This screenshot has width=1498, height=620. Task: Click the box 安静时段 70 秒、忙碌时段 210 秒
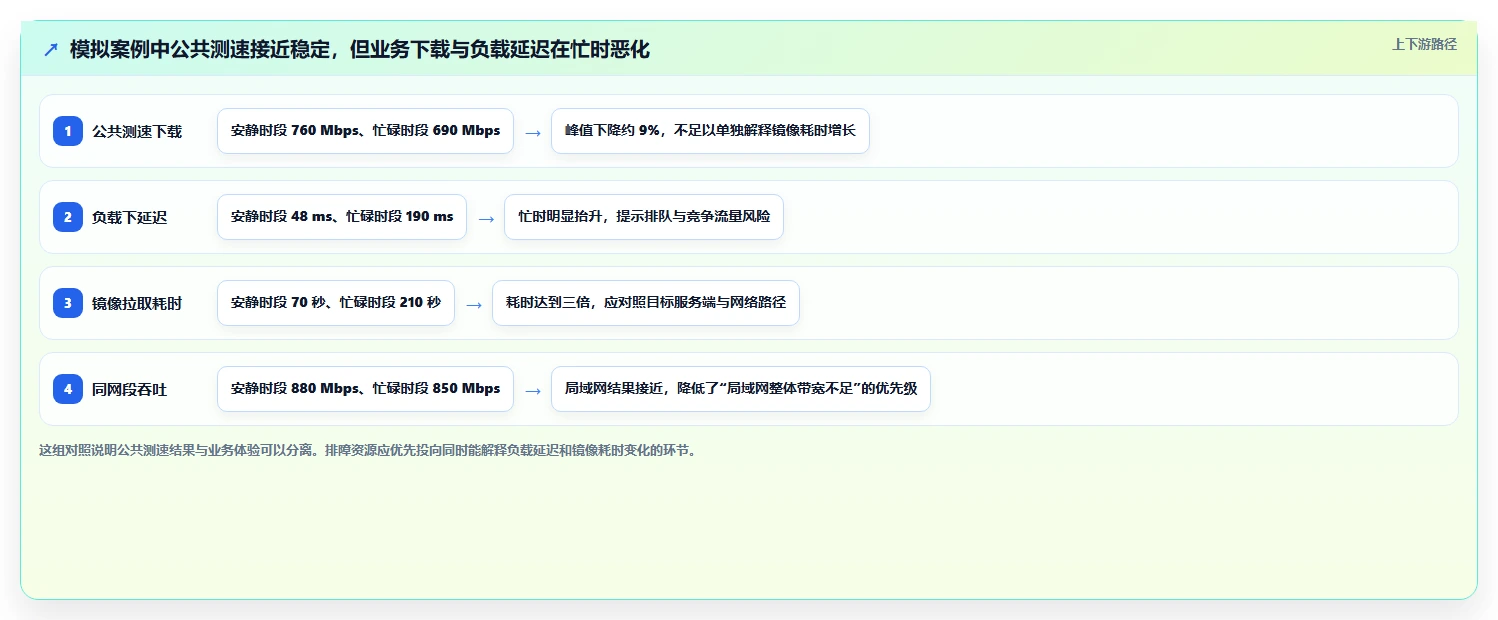pyautogui.click(x=336, y=303)
